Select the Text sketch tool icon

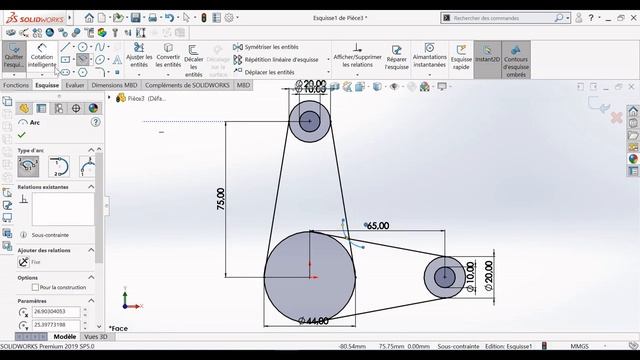click(117, 60)
